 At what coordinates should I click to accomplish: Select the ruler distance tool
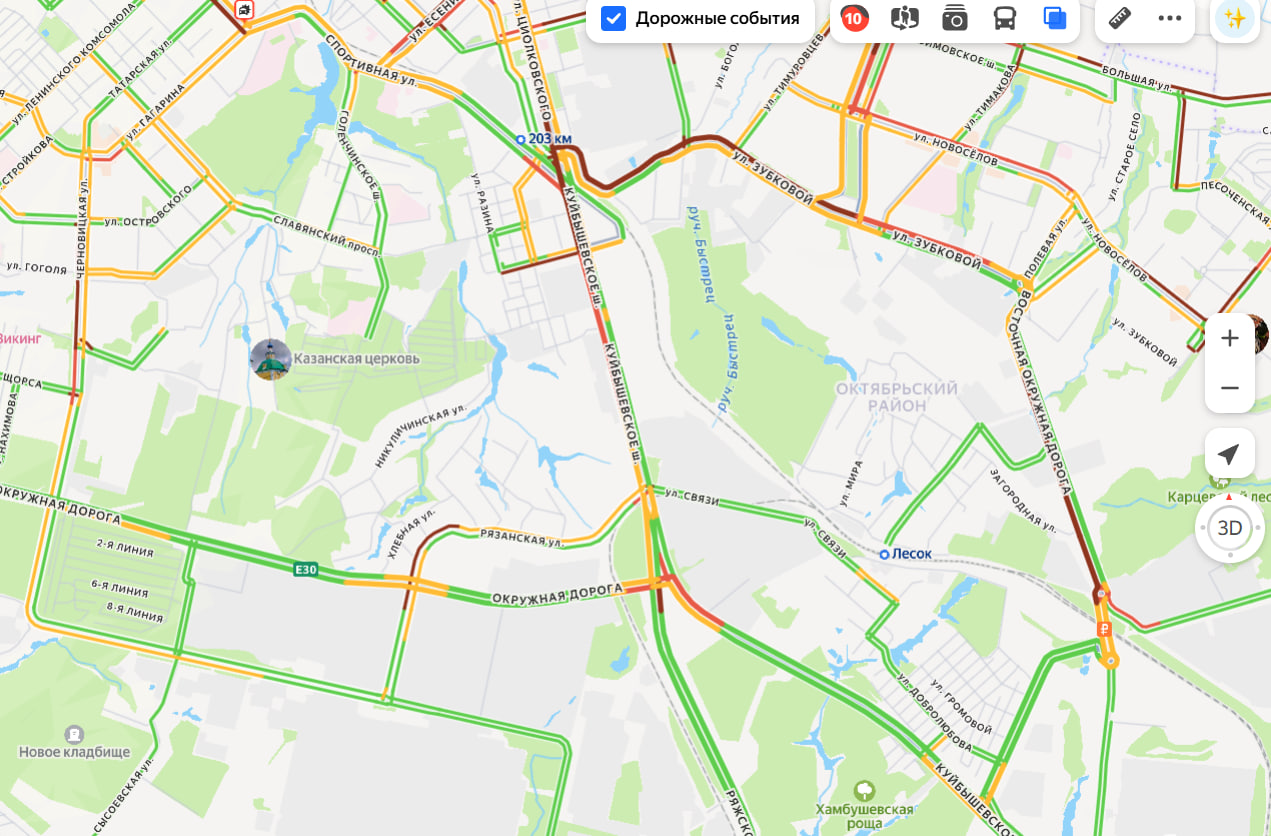click(x=1120, y=18)
